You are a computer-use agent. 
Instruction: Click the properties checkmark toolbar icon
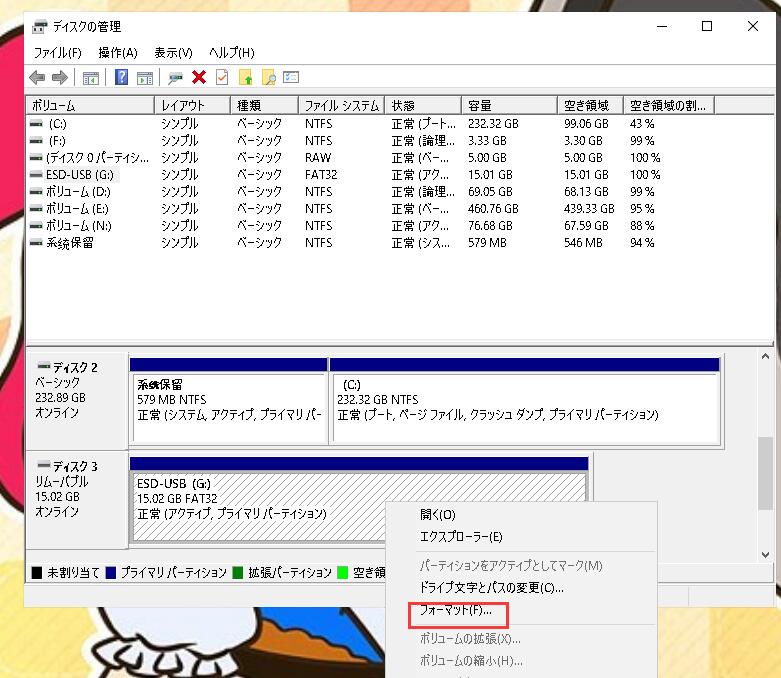(222, 77)
